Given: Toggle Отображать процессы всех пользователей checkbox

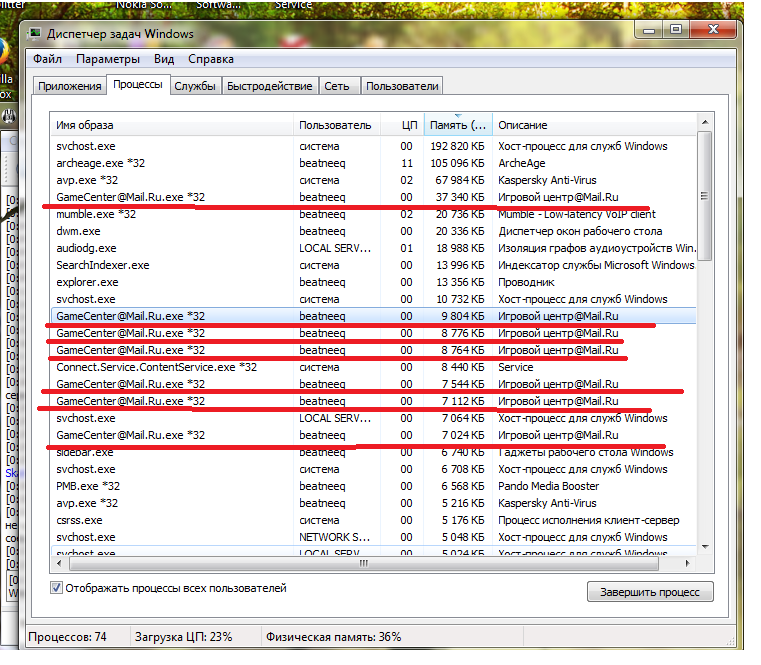Looking at the screenshot, I should point(56,588).
